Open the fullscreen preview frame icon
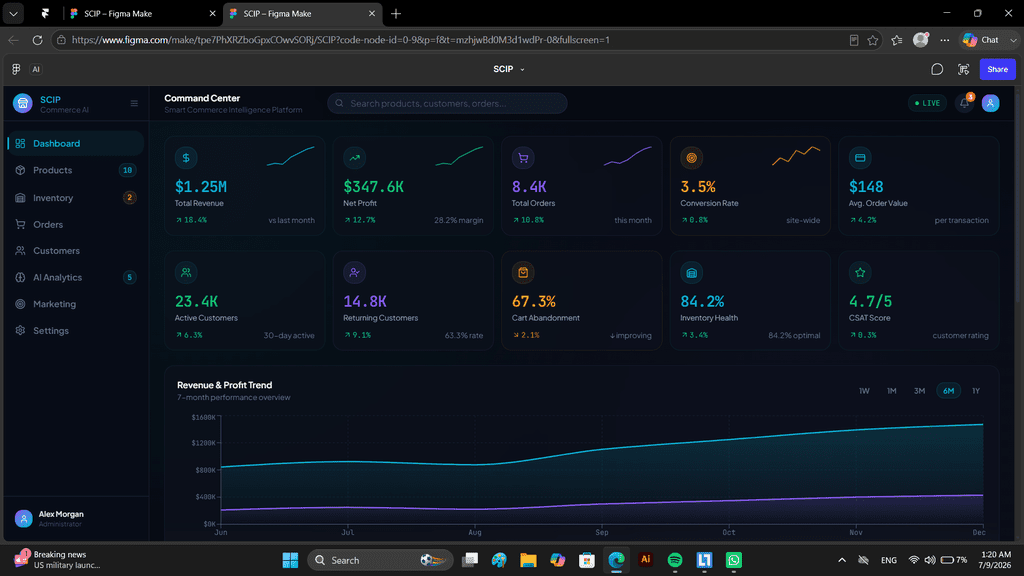The height and width of the screenshot is (576, 1024). 963,69
